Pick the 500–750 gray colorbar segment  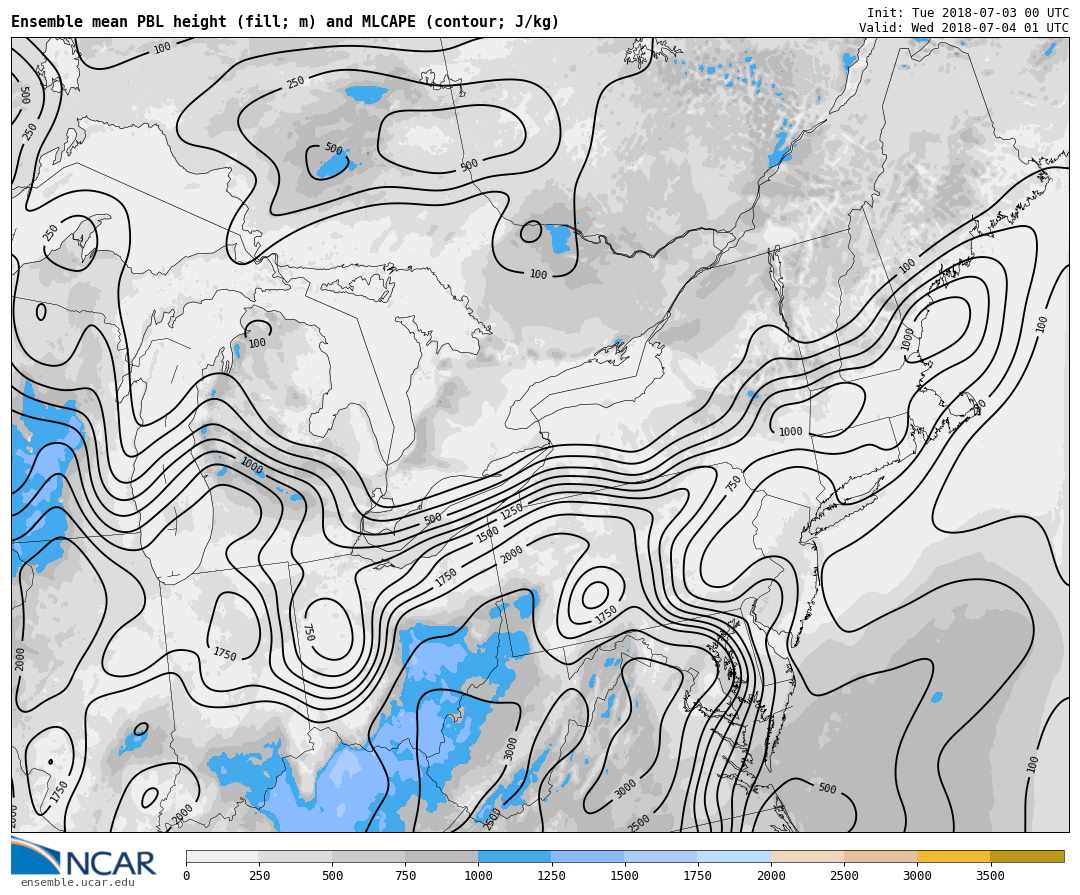pos(368,856)
